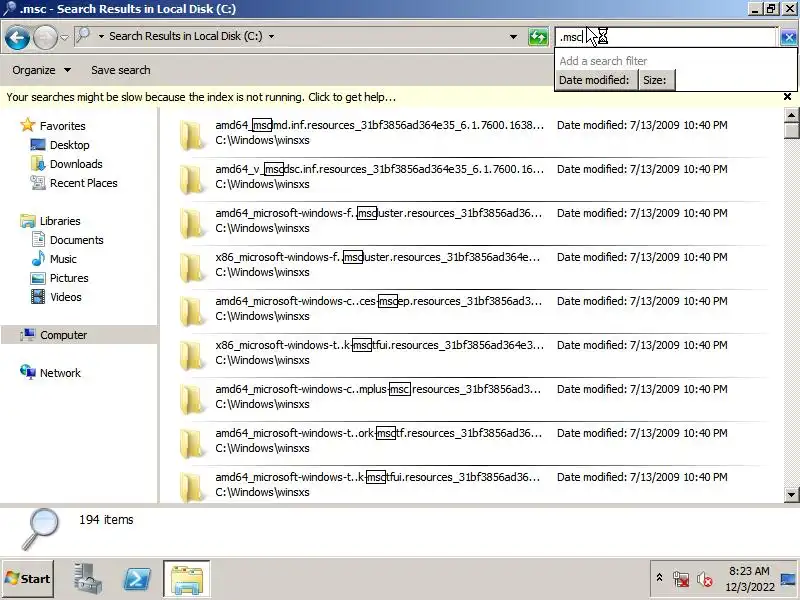This screenshot has width=800, height=600.
Task: Click inside the .msc search box
Action: pos(665,37)
